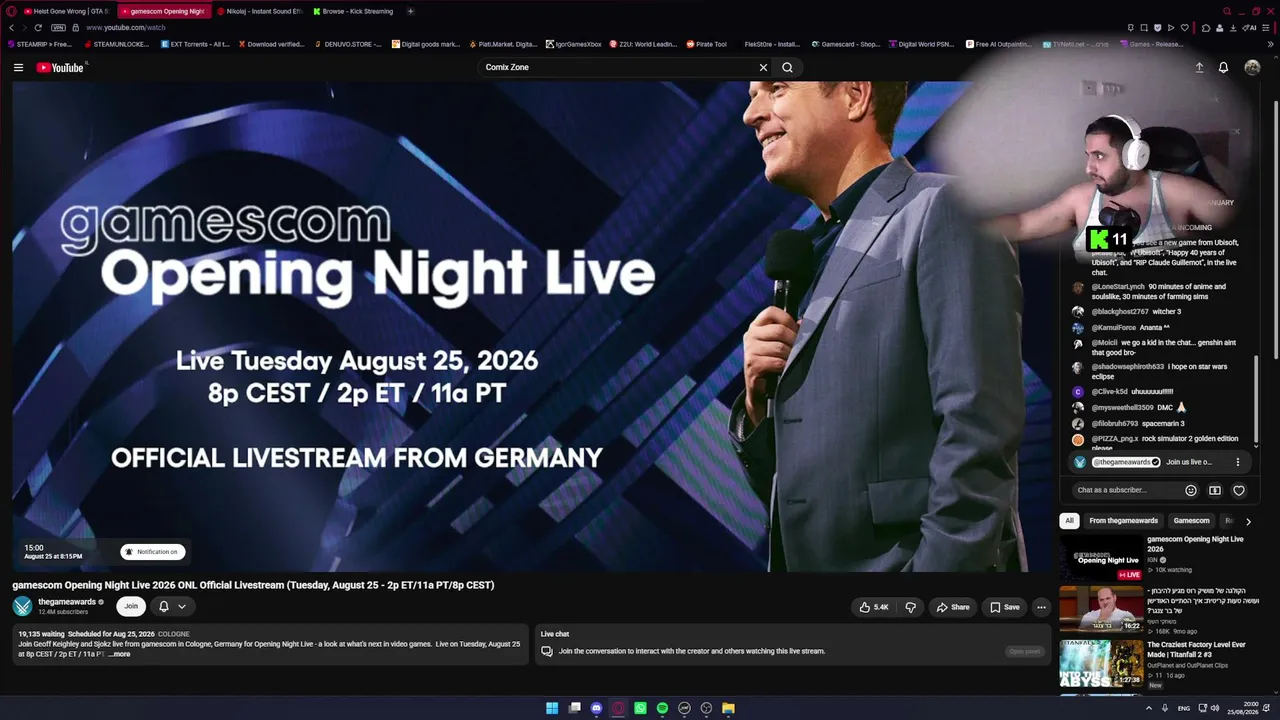Open Spotify from the taskbar
The image size is (1280, 720).
pos(662,708)
